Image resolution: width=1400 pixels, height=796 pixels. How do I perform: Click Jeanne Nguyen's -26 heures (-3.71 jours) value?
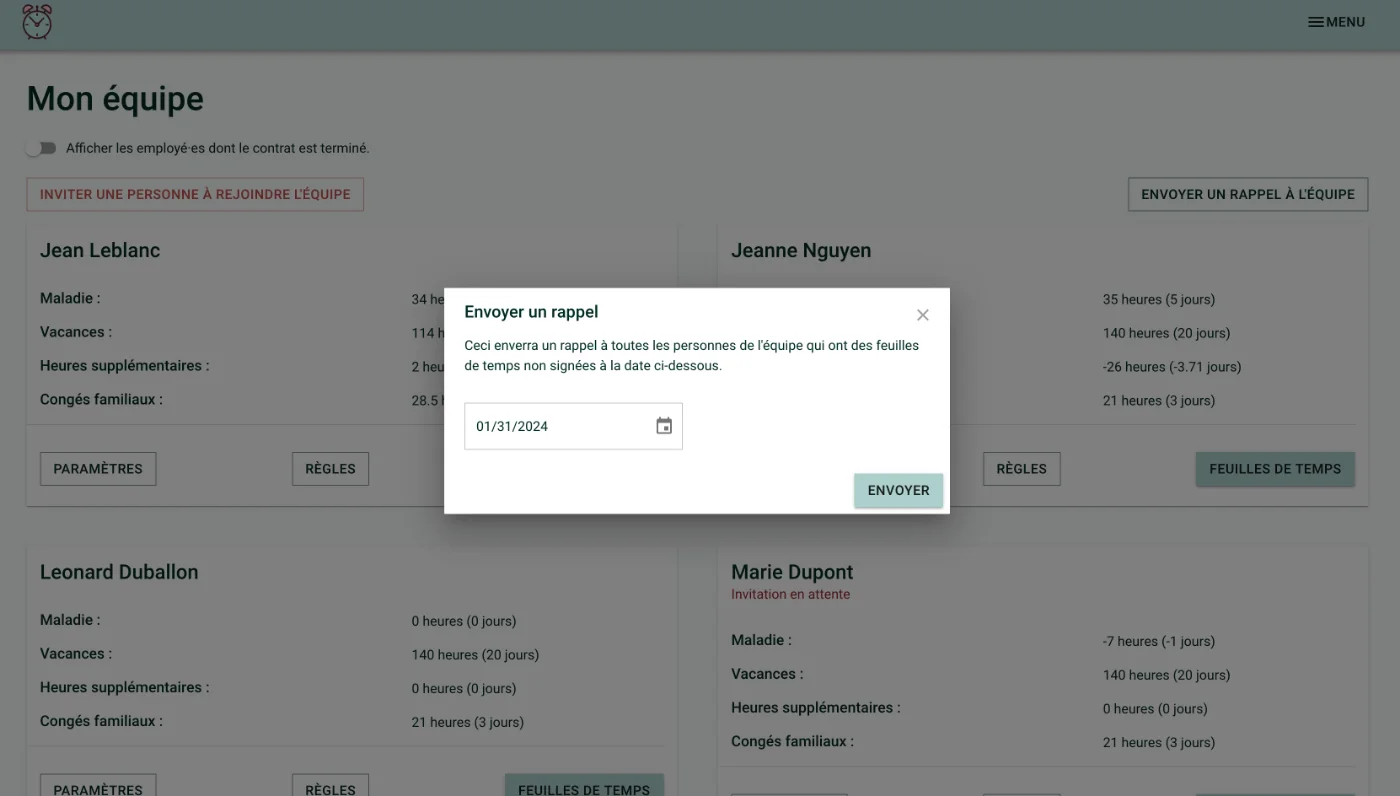(x=1172, y=367)
